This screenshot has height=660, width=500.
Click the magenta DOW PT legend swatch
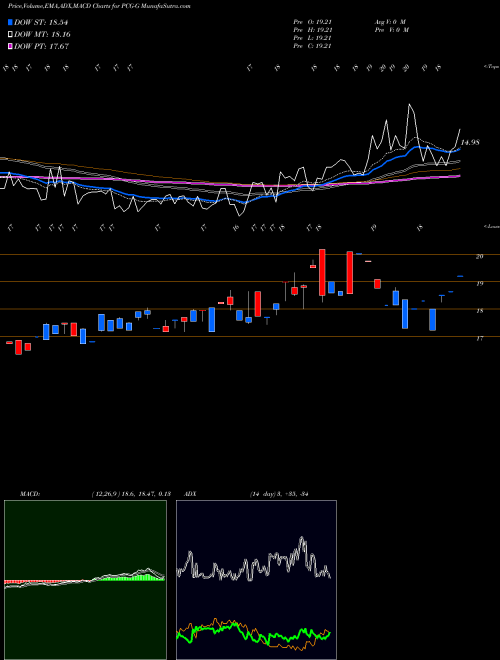coord(10,46)
